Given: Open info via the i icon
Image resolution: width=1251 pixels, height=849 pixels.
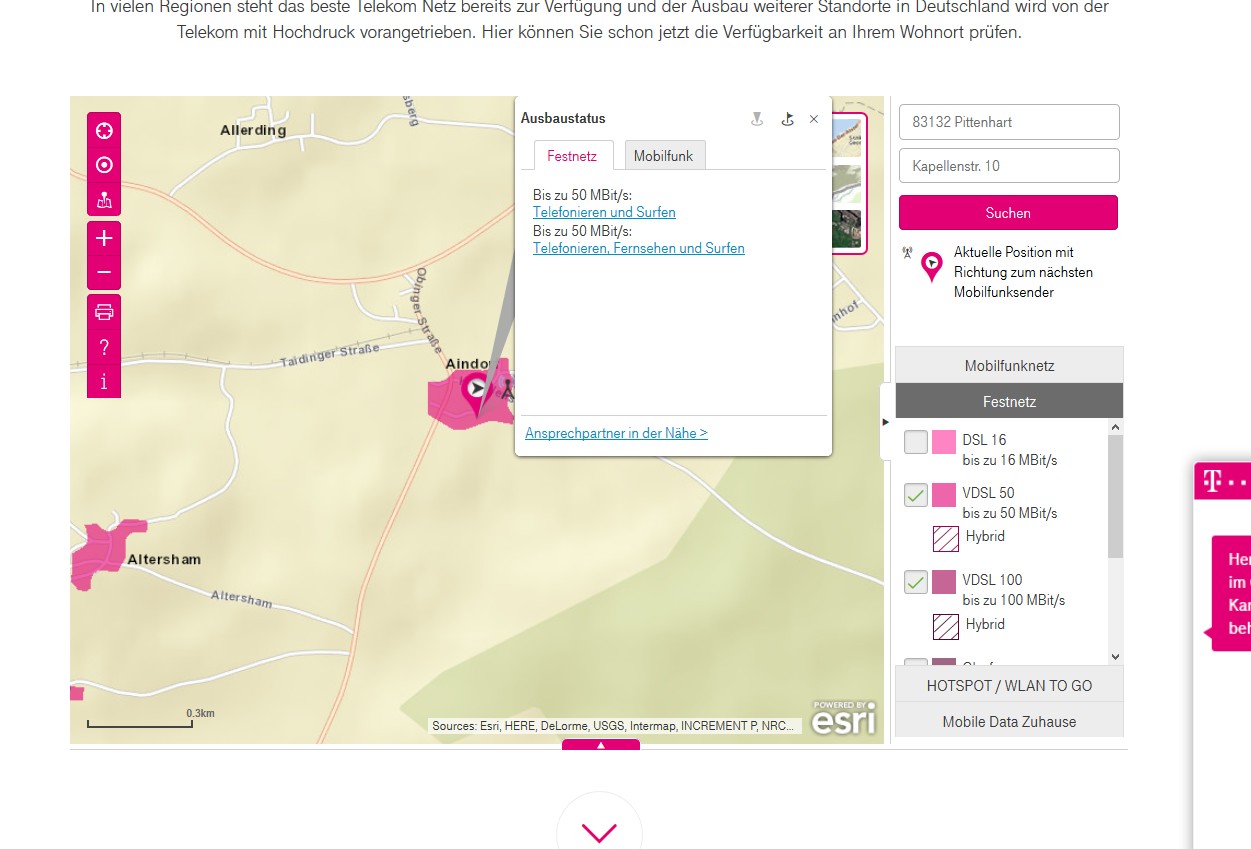Looking at the screenshot, I should [x=104, y=381].
